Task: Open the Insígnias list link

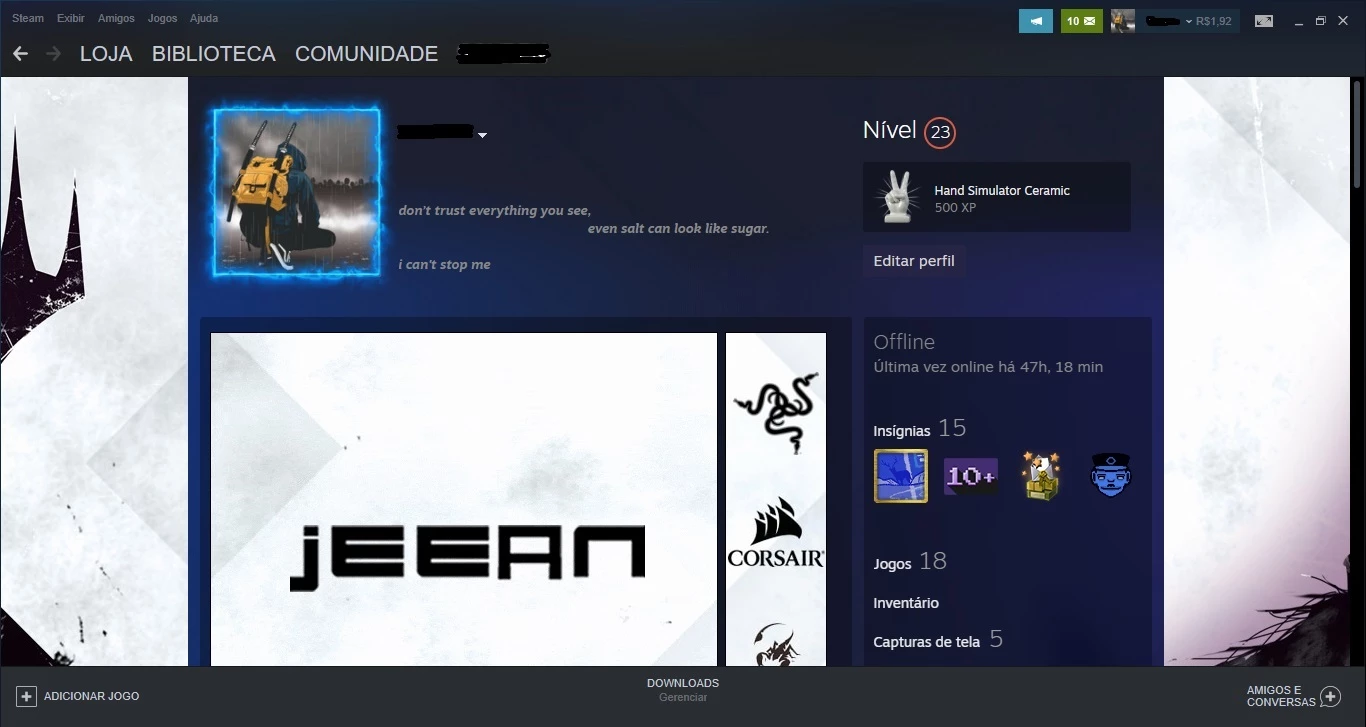Action: pos(920,429)
